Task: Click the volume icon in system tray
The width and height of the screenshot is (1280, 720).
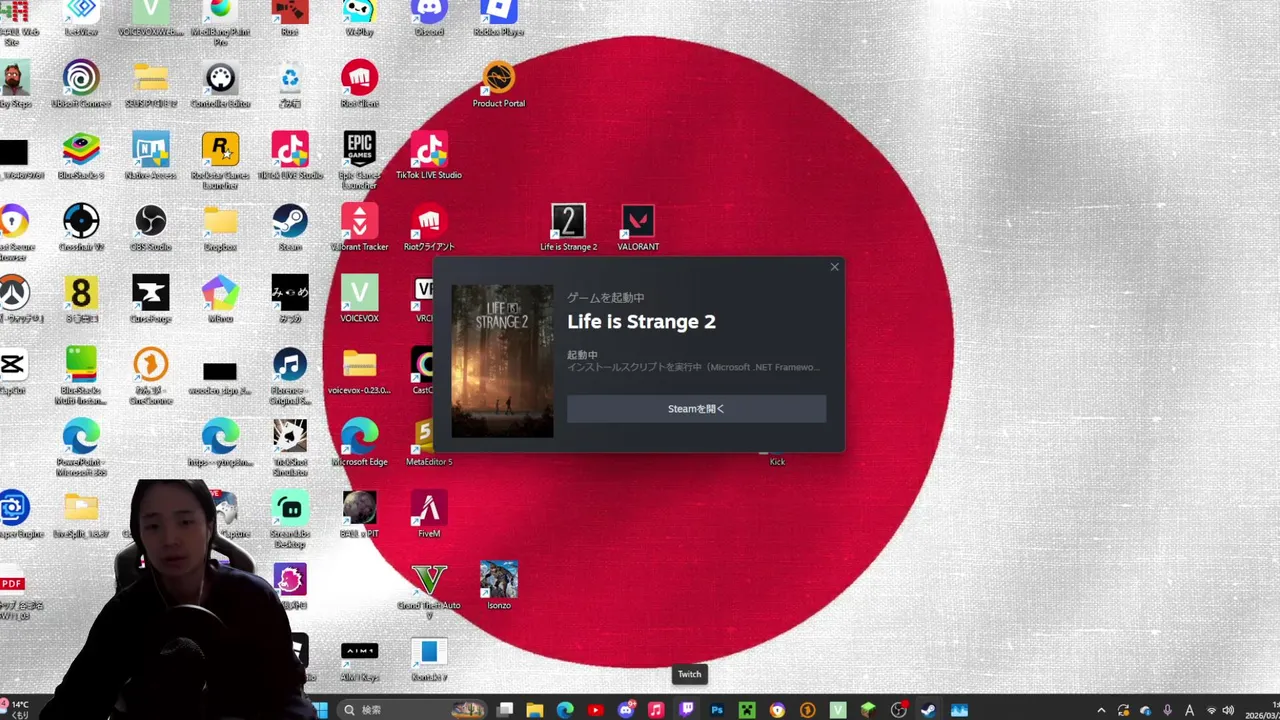Action: click(1228, 711)
